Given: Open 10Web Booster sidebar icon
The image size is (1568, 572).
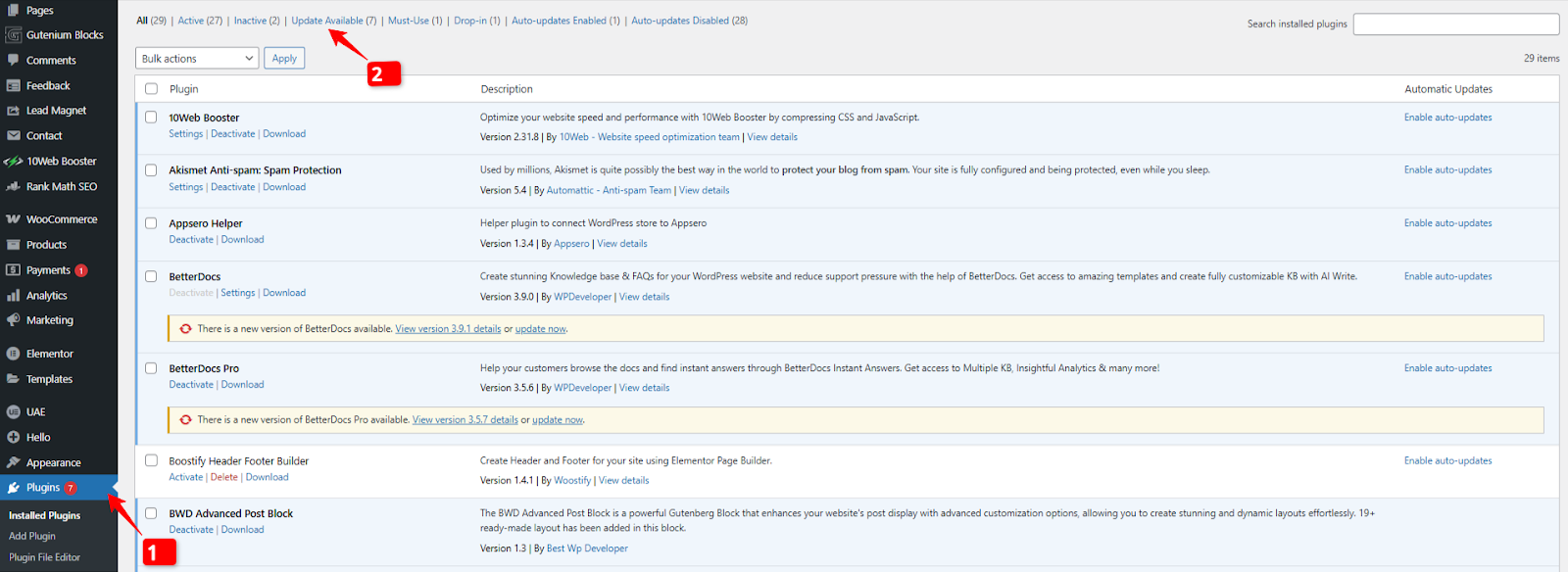Looking at the screenshot, I should coord(14,162).
